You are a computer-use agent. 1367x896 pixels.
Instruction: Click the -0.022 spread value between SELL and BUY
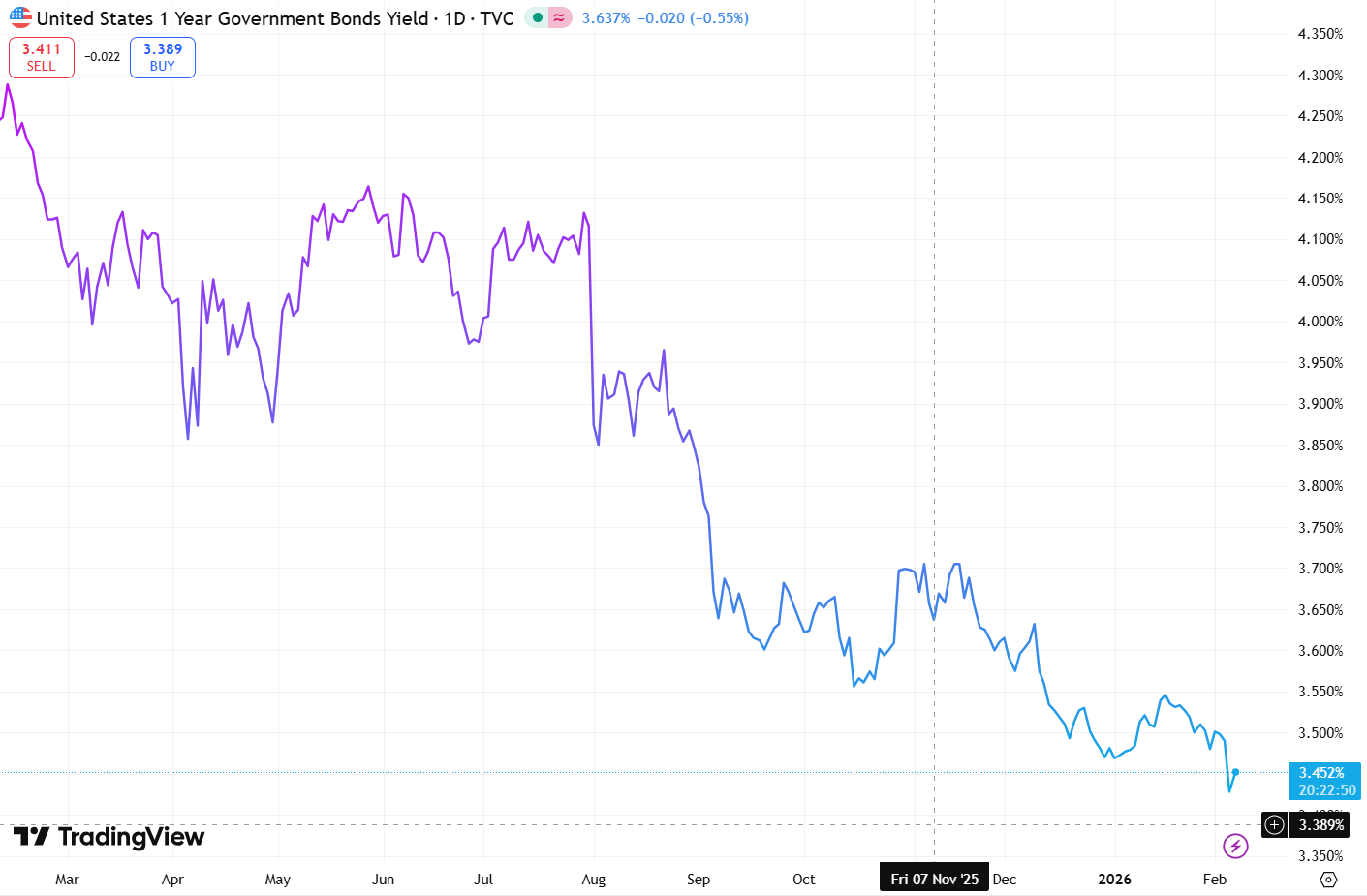point(101,56)
